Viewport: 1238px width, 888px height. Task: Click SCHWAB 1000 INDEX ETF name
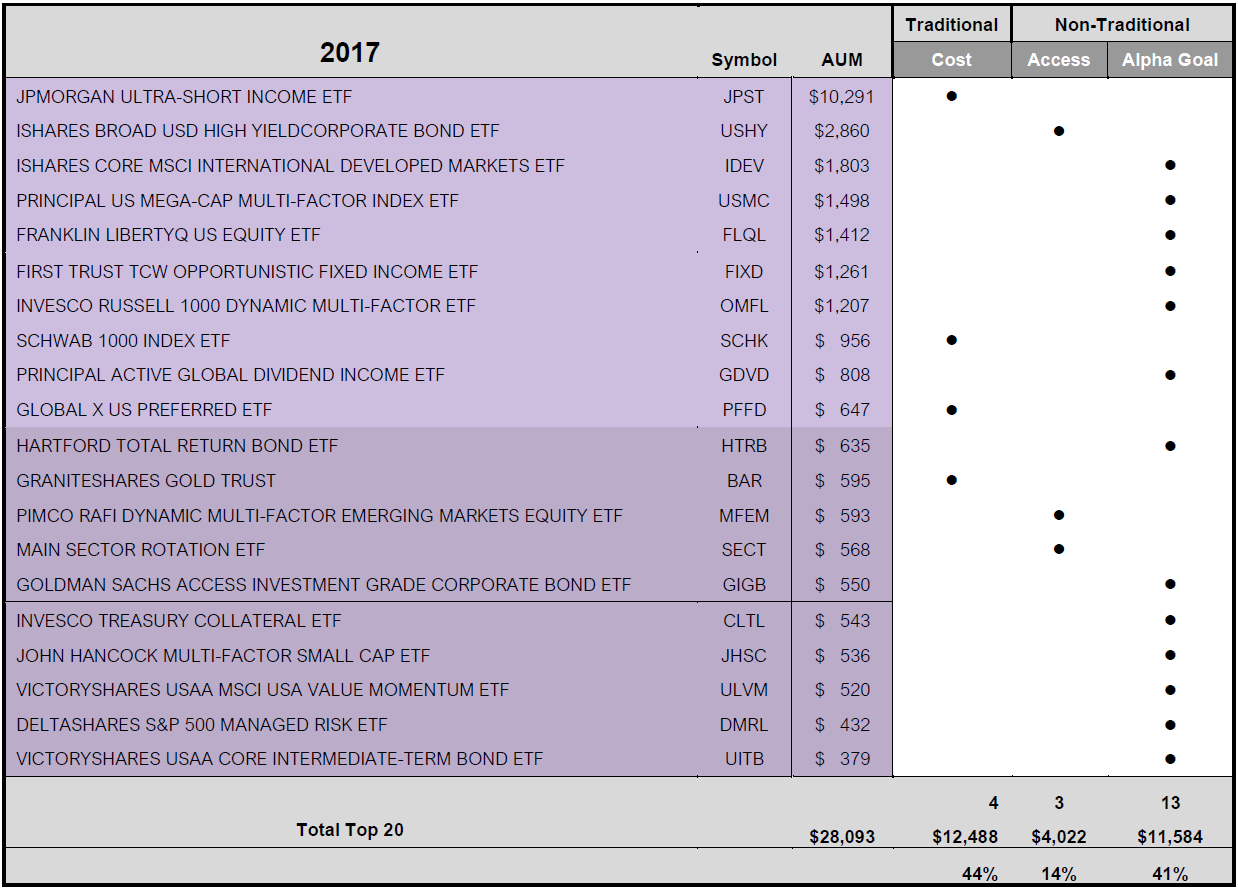click(123, 341)
